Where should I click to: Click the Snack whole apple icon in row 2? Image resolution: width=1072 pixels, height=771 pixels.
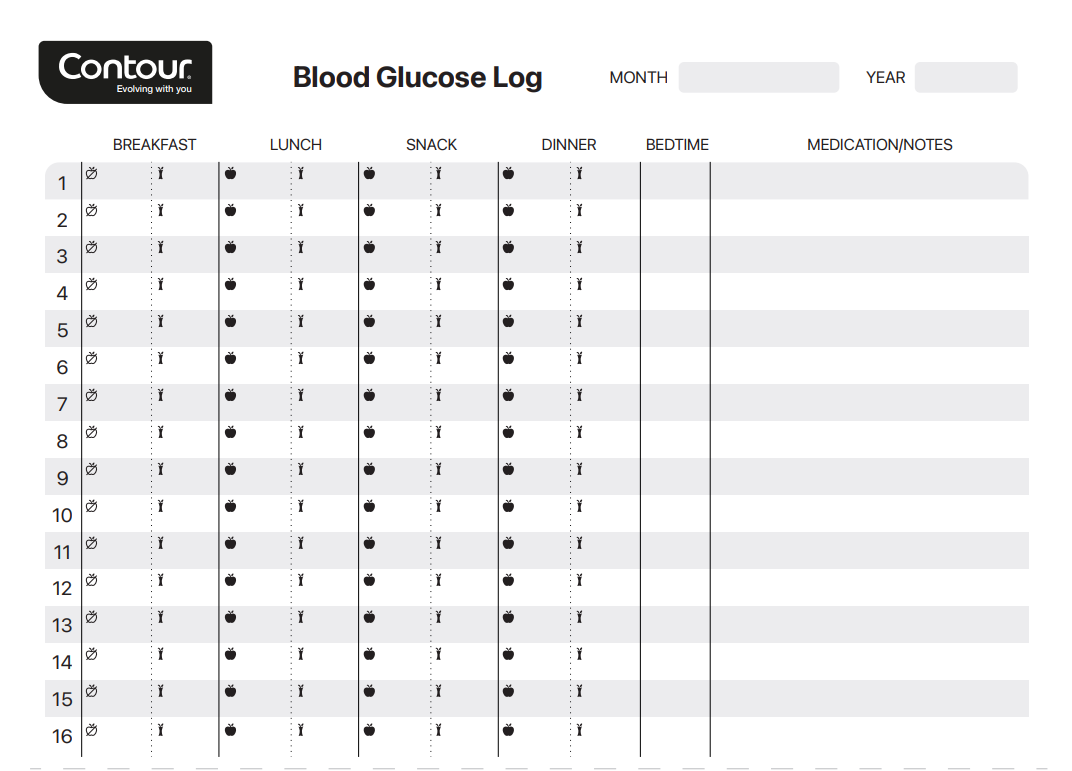(x=369, y=210)
